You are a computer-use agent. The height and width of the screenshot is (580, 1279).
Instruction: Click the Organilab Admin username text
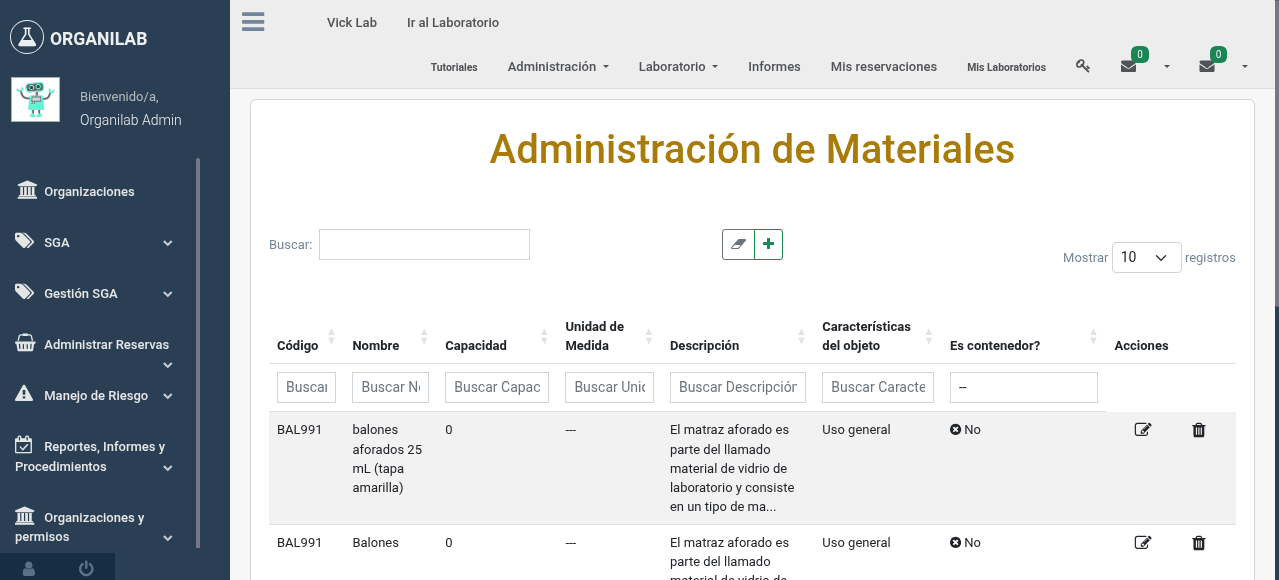131,120
